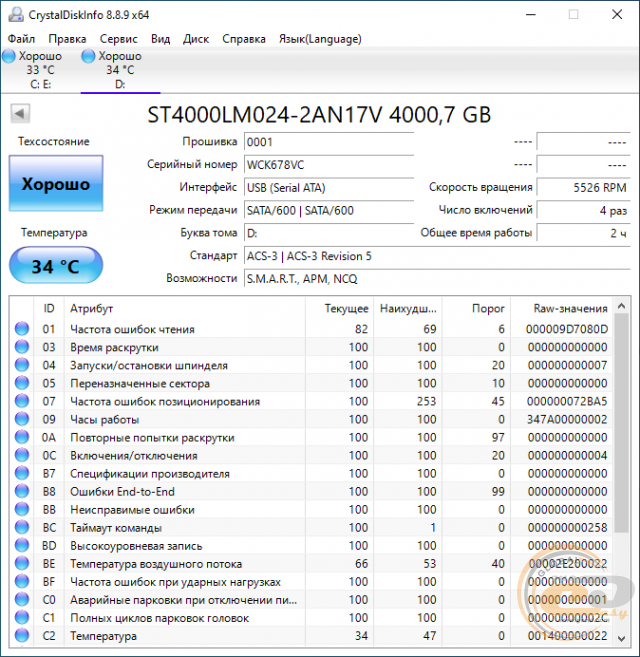Click the Возможности field S.M.A.R.T., APM, NCQ

[437, 278]
